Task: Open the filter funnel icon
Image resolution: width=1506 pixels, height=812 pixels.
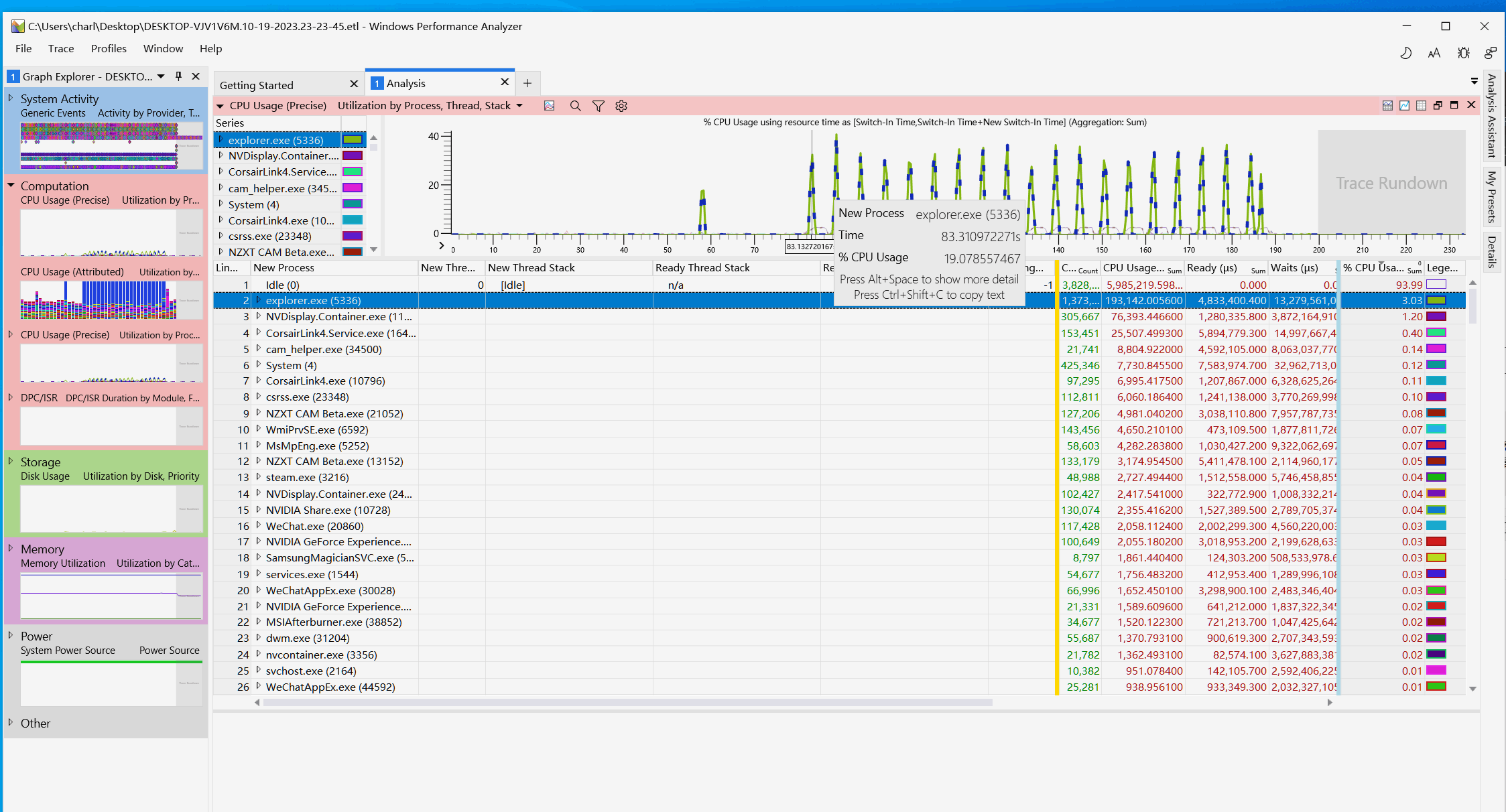Action: [x=599, y=106]
